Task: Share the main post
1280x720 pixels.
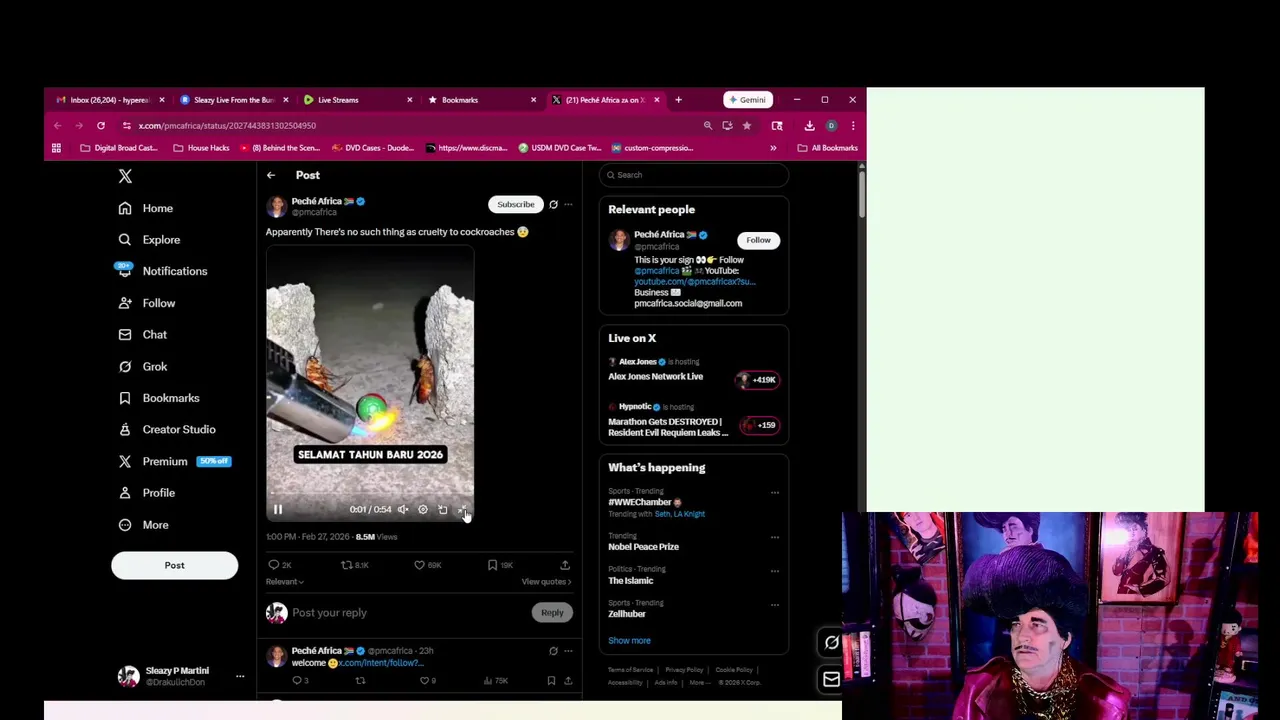Action: click(x=565, y=565)
